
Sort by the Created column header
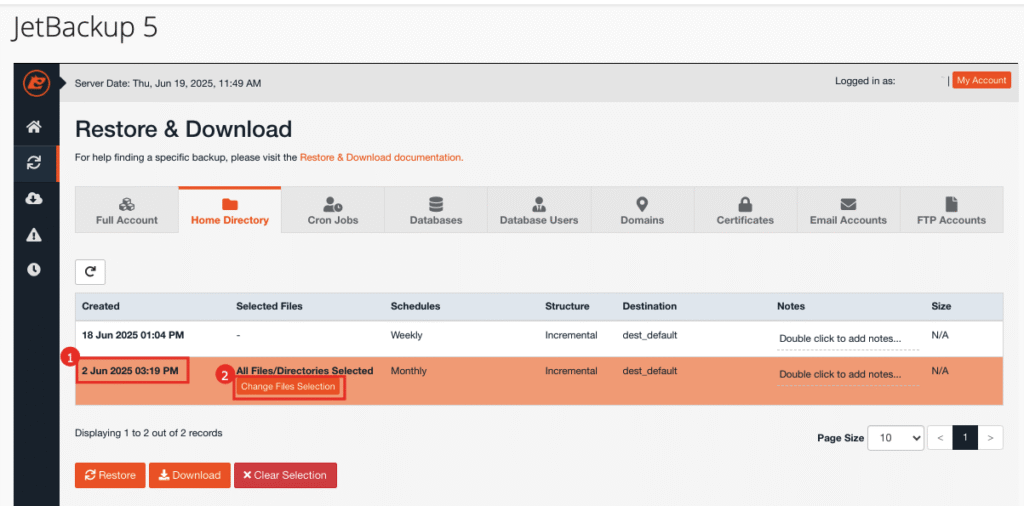click(101, 306)
